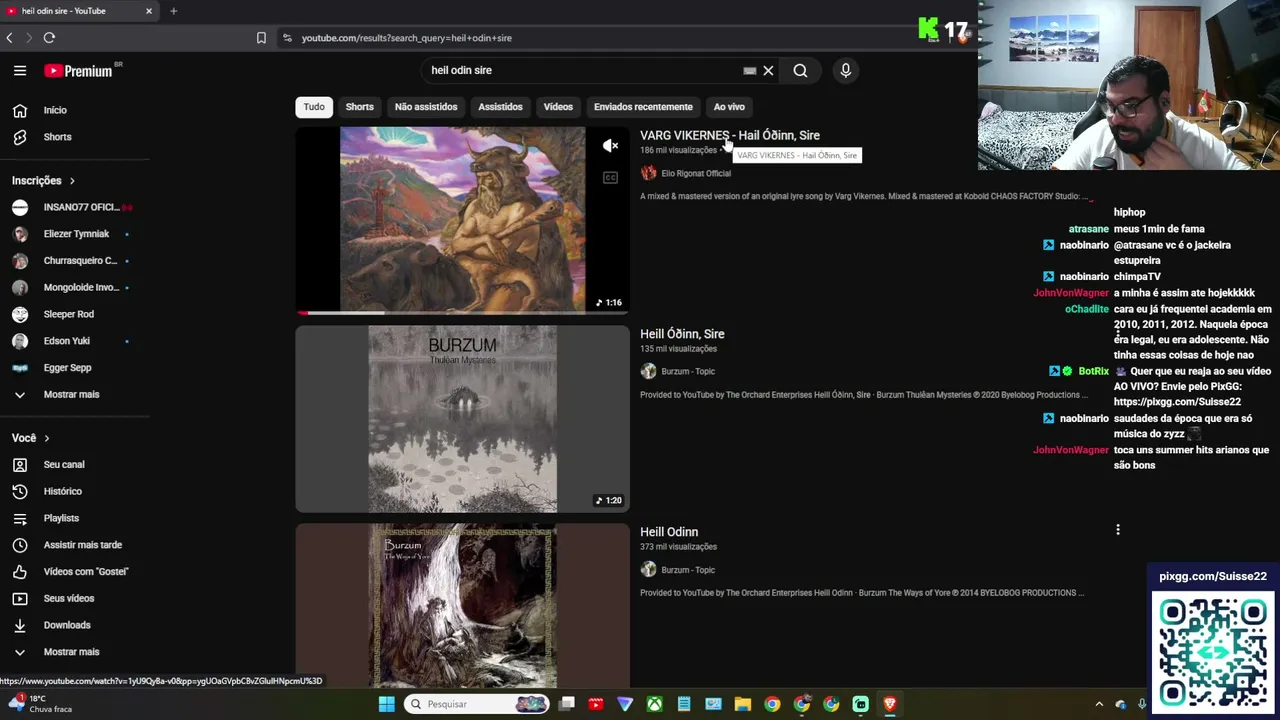The height and width of the screenshot is (720, 1280).
Task: Open the Xbox app on the taskbar
Action: tap(654, 704)
